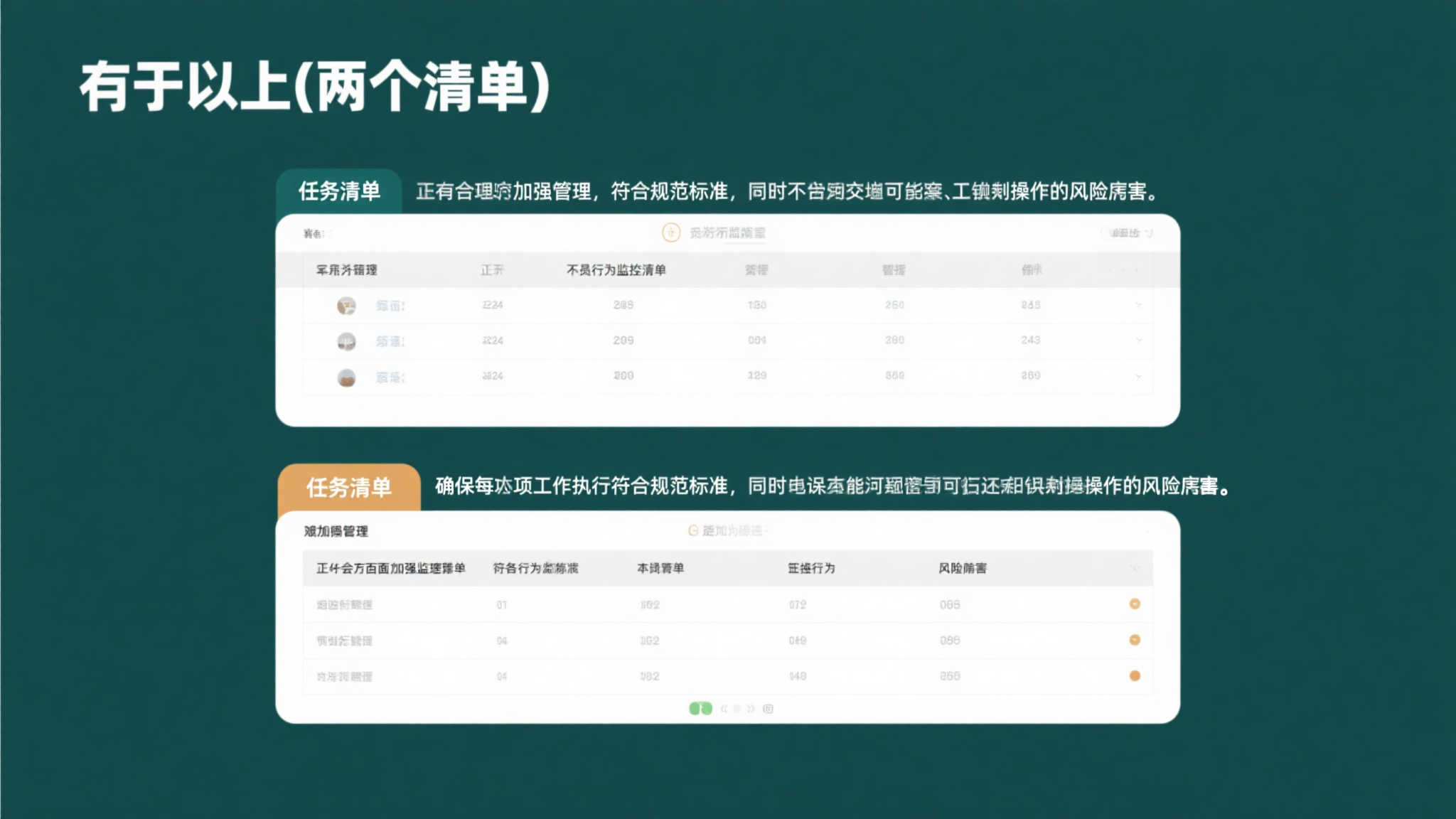Toggle the first green pill indicator at the bottom

coord(692,709)
